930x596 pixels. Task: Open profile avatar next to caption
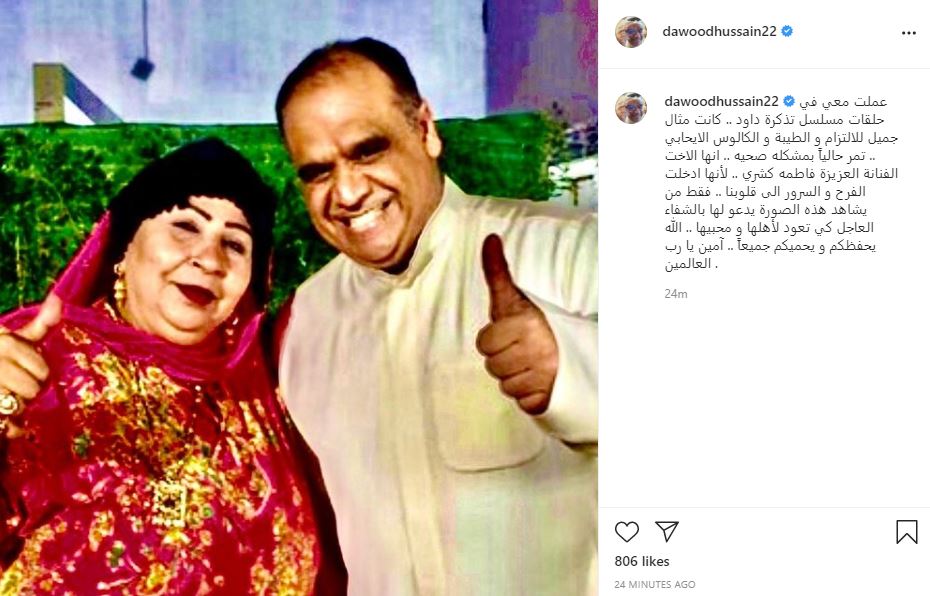click(631, 108)
